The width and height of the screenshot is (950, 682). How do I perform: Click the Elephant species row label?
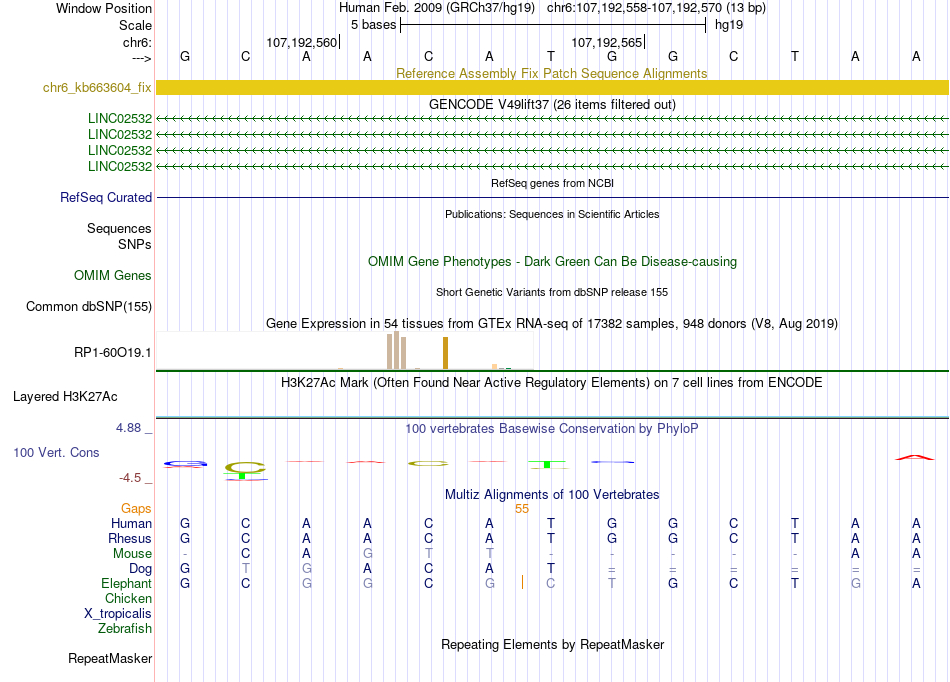click(126, 583)
